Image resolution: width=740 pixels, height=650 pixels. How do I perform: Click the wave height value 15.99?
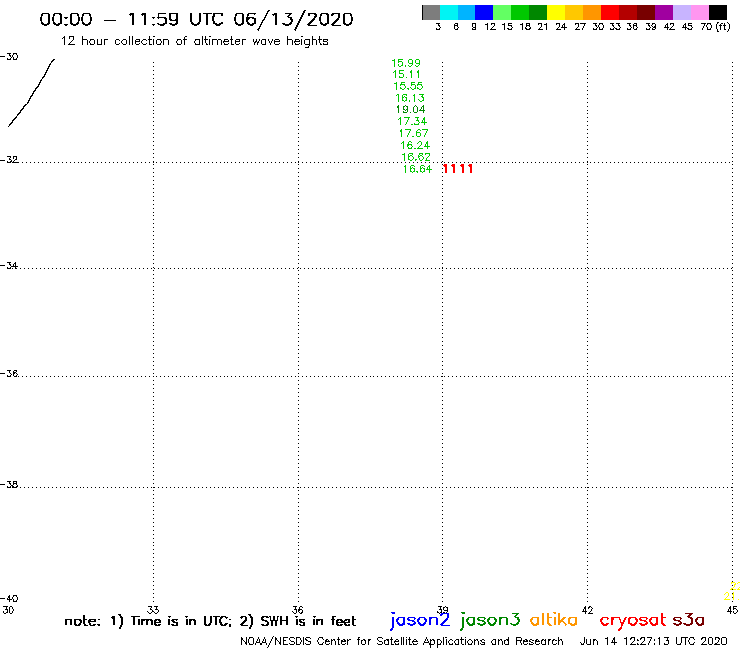click(406, 63)
